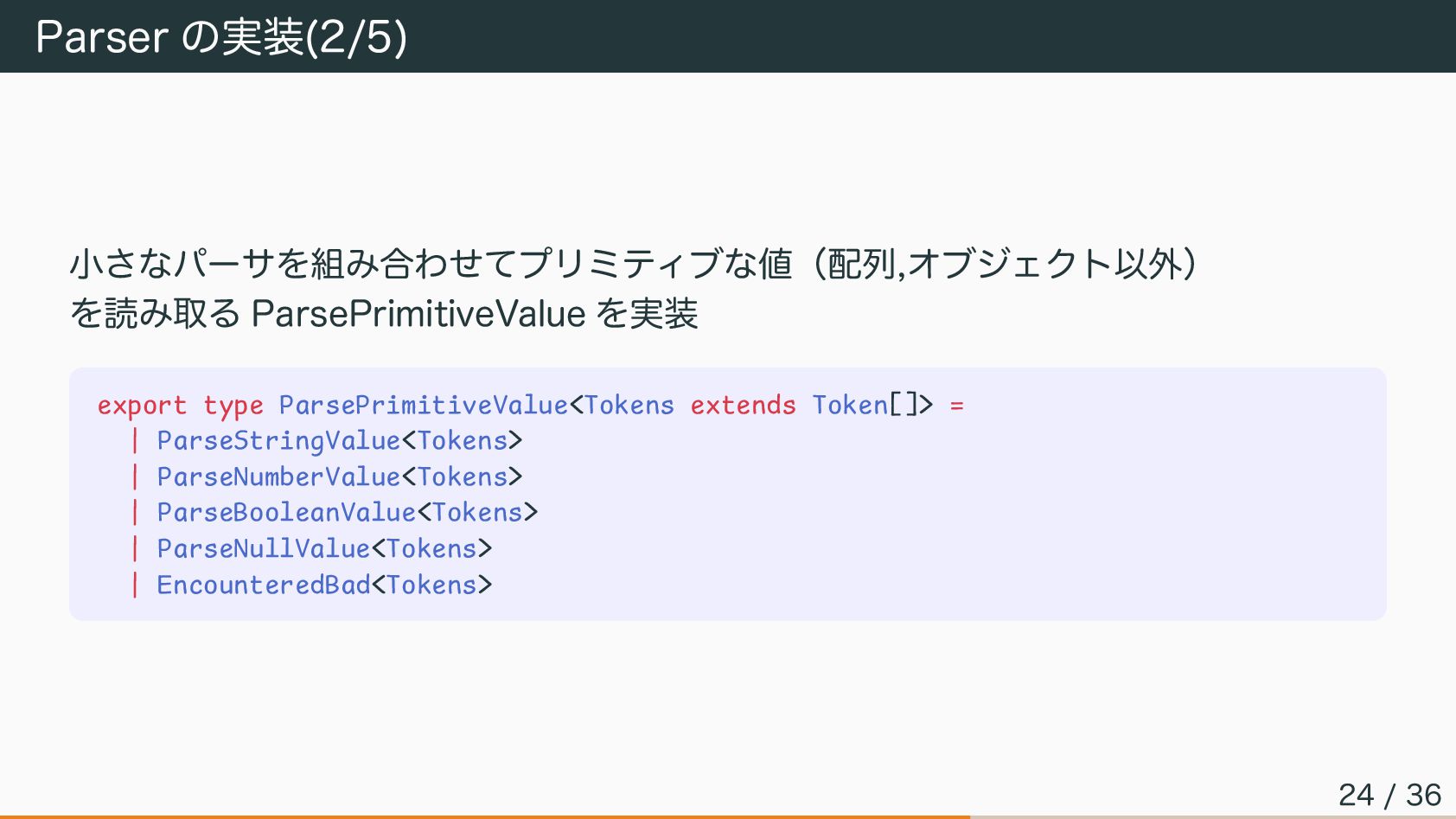Screen dimensions: 1456x819
Task: Click the "export" keyword in the code
Action: point(142,405)
